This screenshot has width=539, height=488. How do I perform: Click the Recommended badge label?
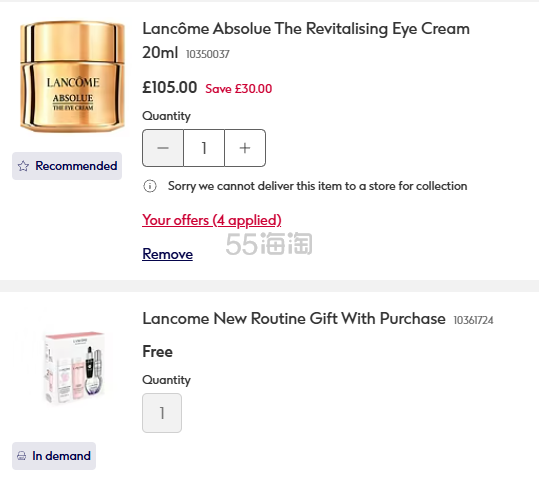coord(76,166)
